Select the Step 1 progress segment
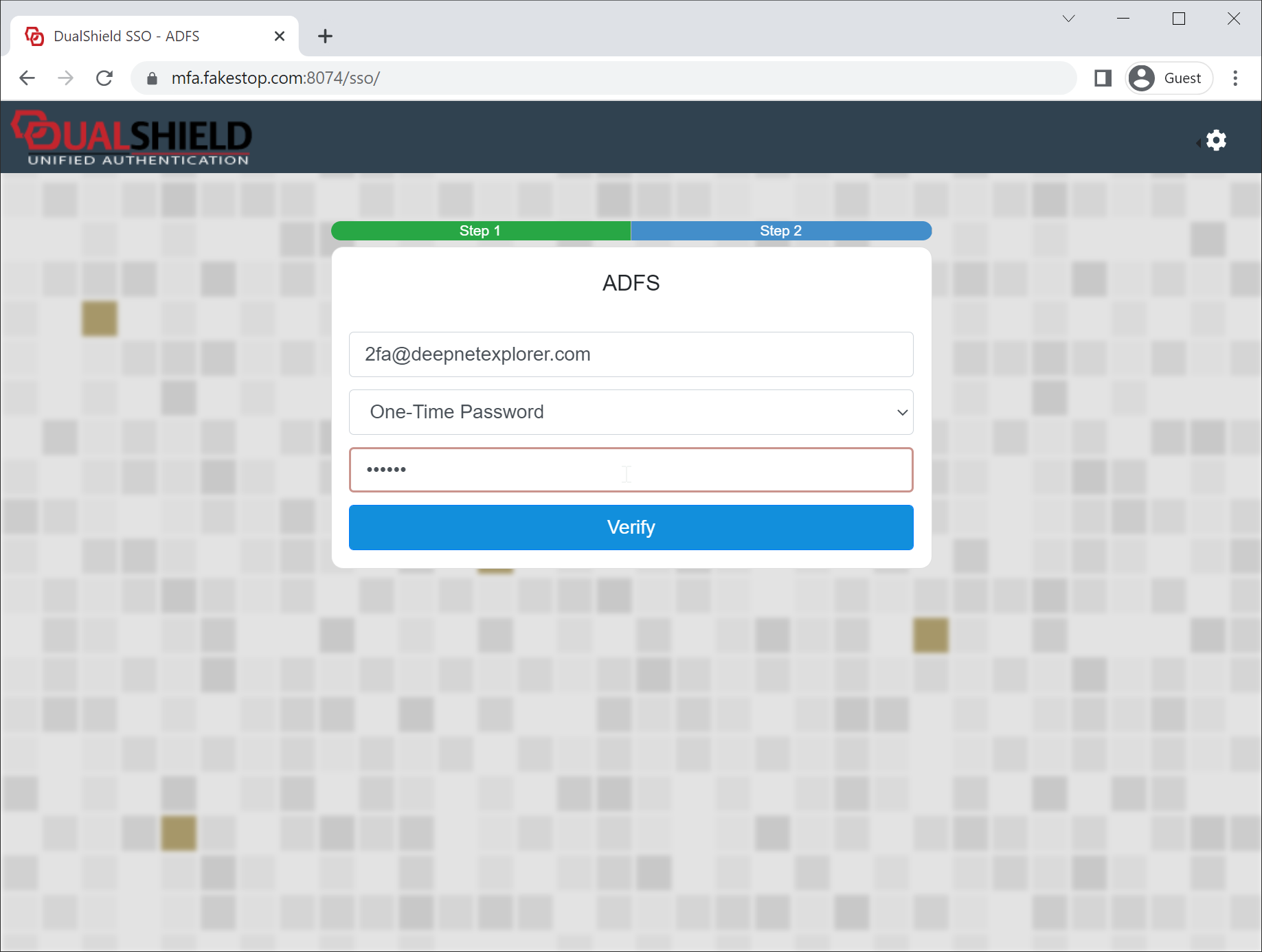 pyautogui.click(x=480, y=231)
